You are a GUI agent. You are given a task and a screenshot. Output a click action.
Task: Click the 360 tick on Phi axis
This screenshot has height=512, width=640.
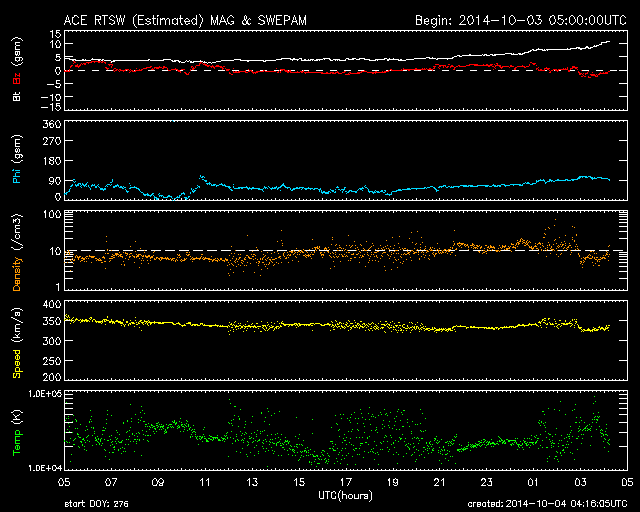52,124
